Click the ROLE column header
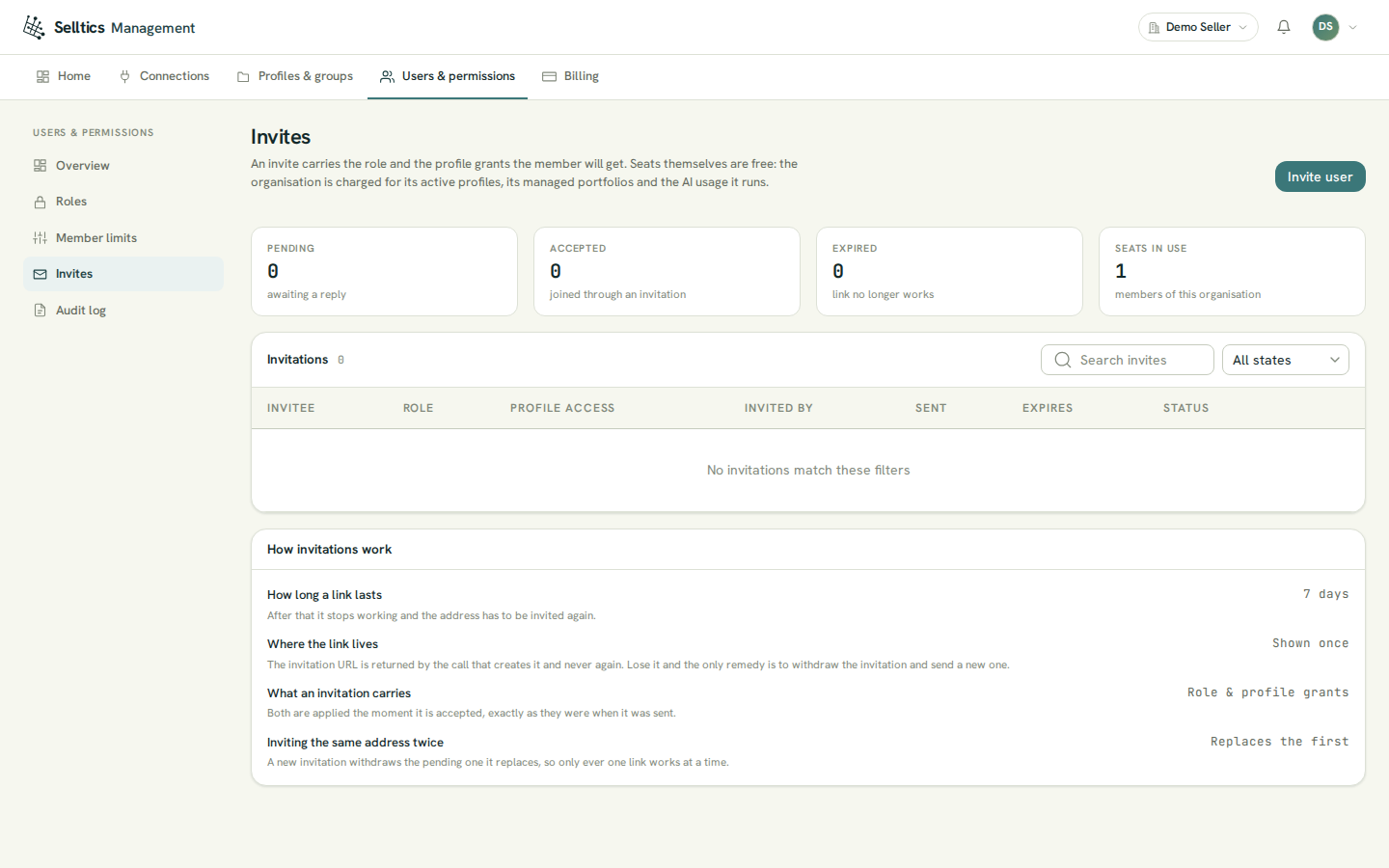The image size is (1389, 868). pos(419,408)
